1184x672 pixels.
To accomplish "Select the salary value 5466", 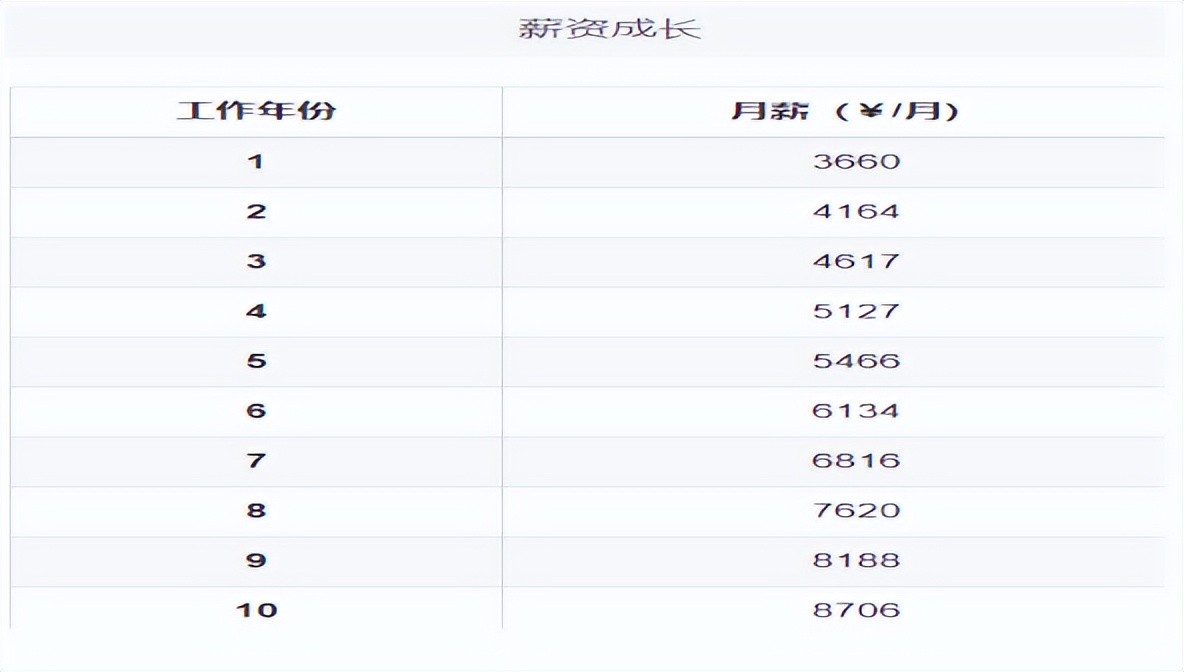I will 856,361.
